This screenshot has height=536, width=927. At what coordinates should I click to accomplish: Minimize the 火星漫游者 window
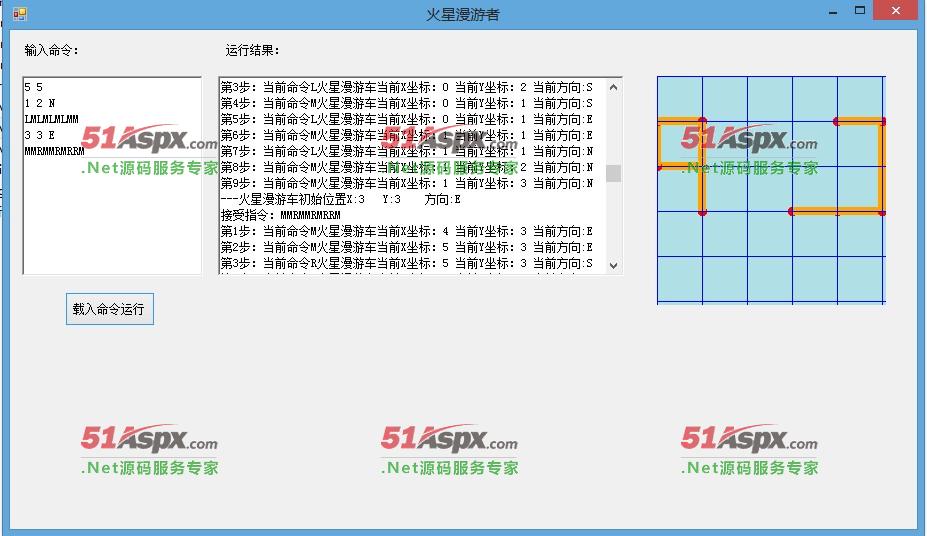pos(833,11)
